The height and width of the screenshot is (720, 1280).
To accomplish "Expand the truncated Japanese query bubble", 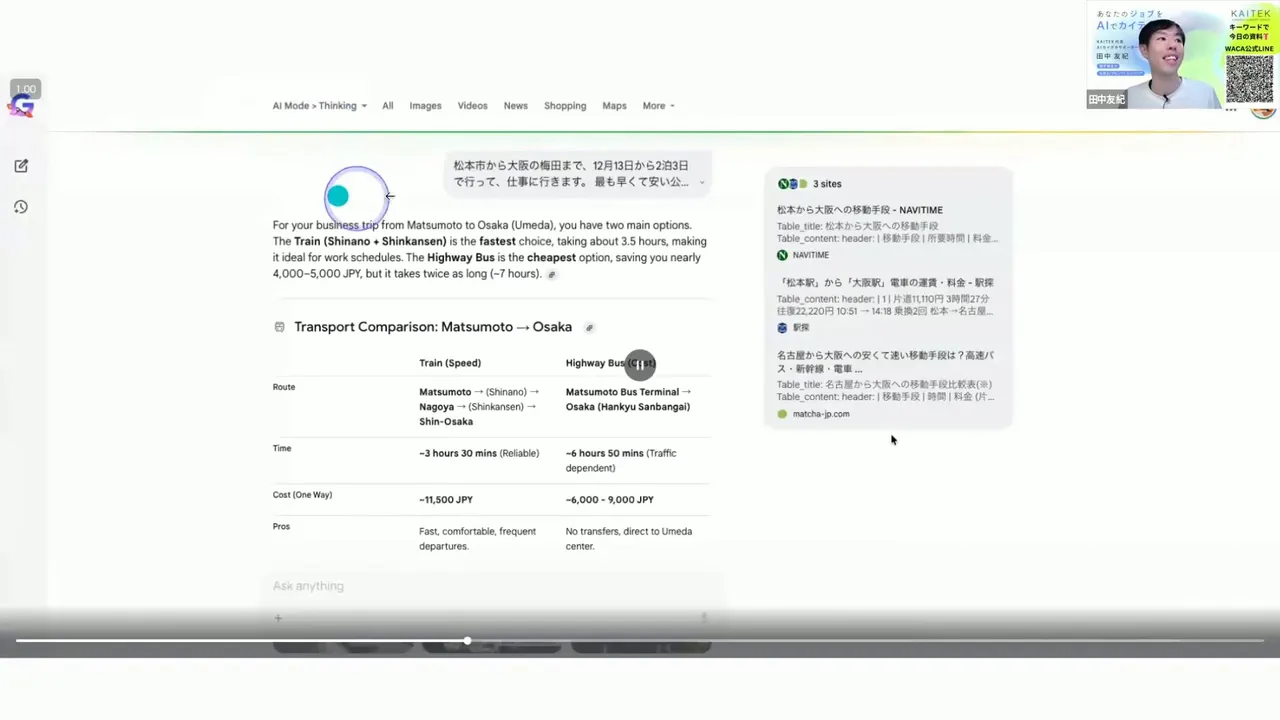I will pyautogui.click(x=702, y=182).
